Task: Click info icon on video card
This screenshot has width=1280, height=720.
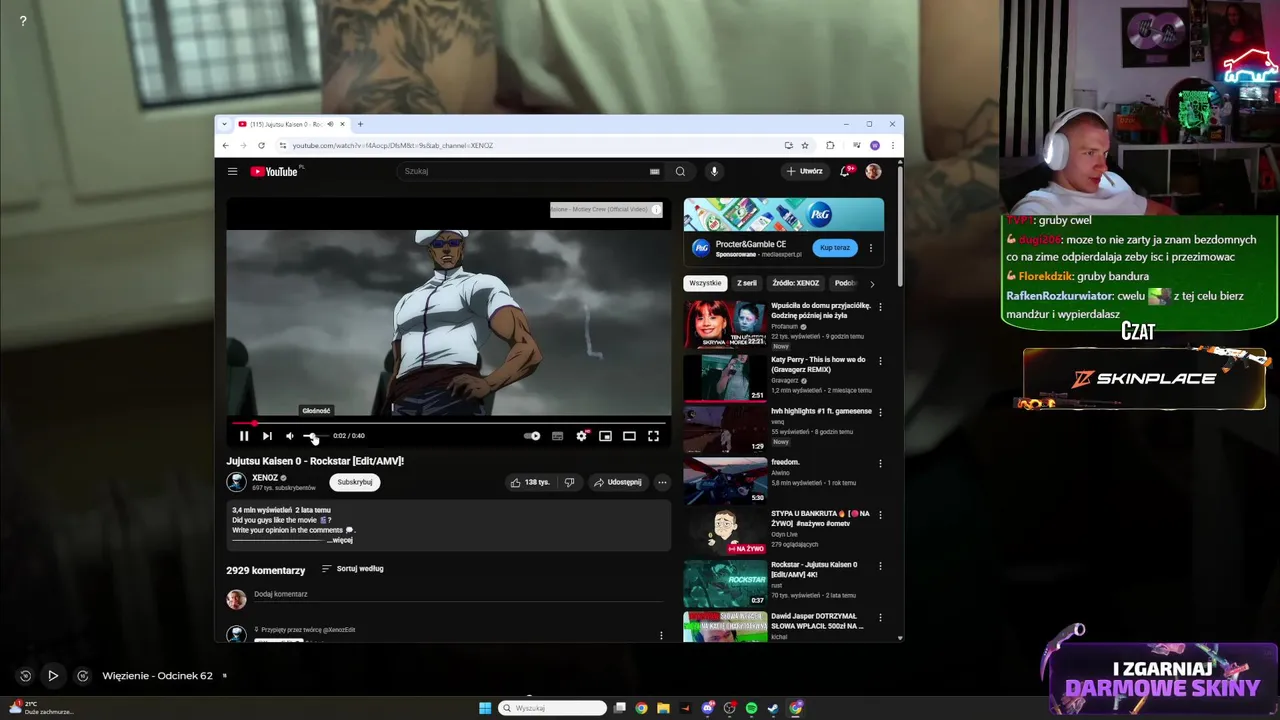Action: (656, 209)
